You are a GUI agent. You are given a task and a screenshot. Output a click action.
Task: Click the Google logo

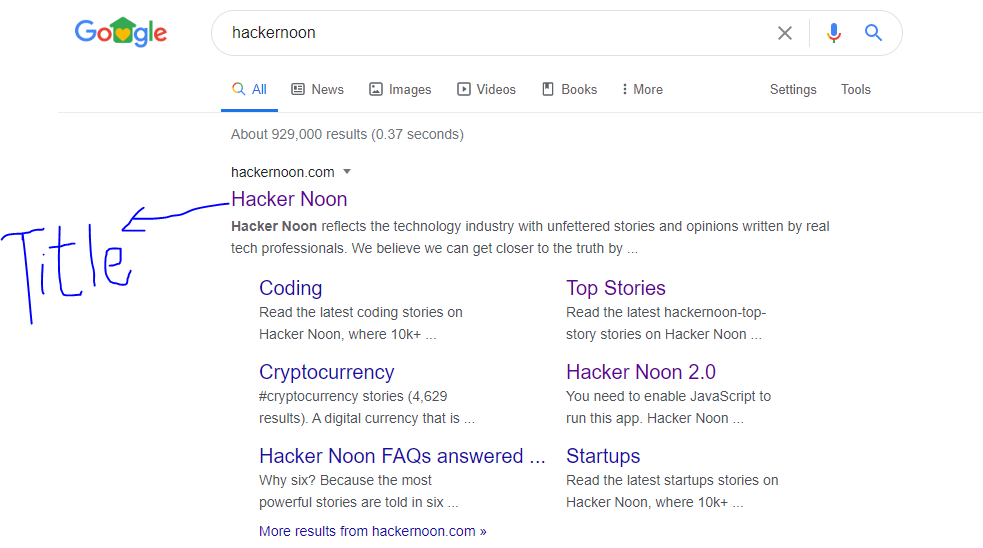[120, 33]
